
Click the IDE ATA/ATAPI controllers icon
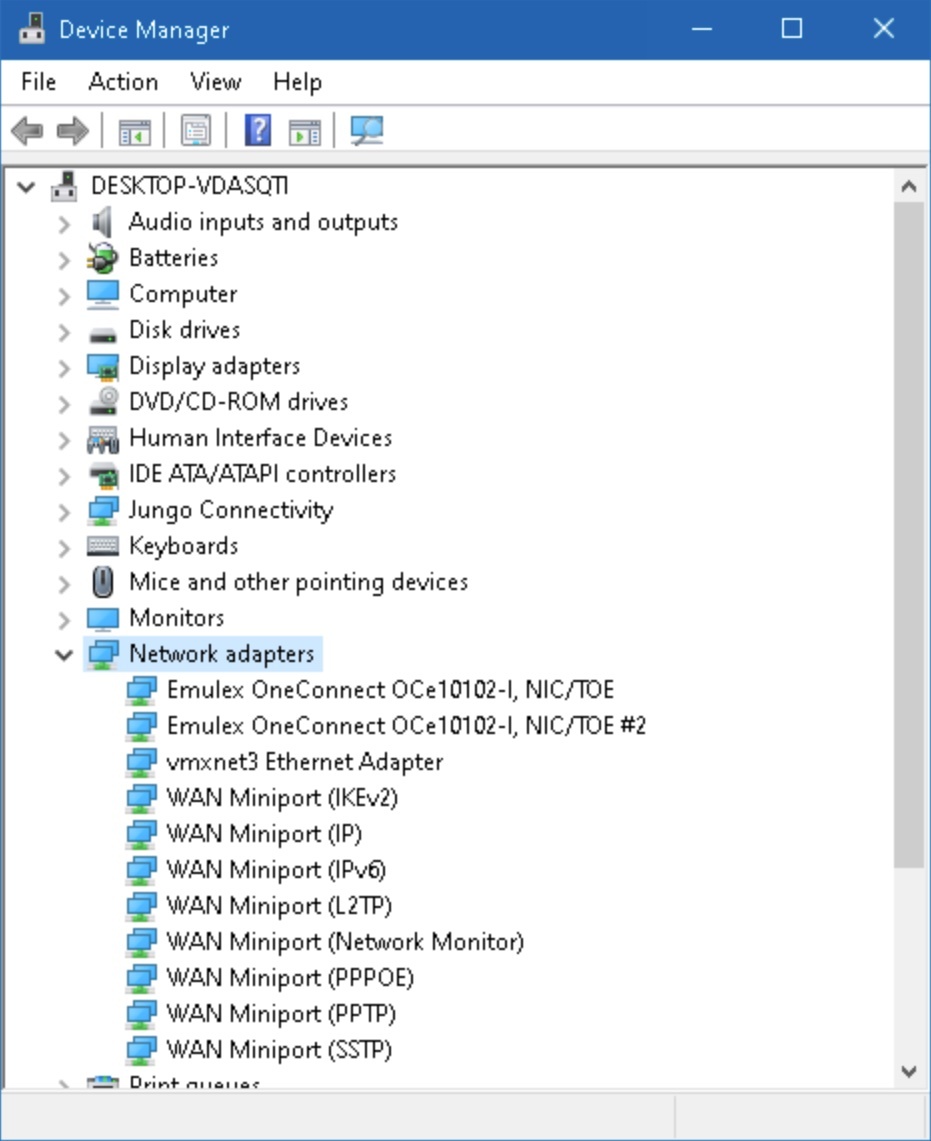tap(103, 474)
